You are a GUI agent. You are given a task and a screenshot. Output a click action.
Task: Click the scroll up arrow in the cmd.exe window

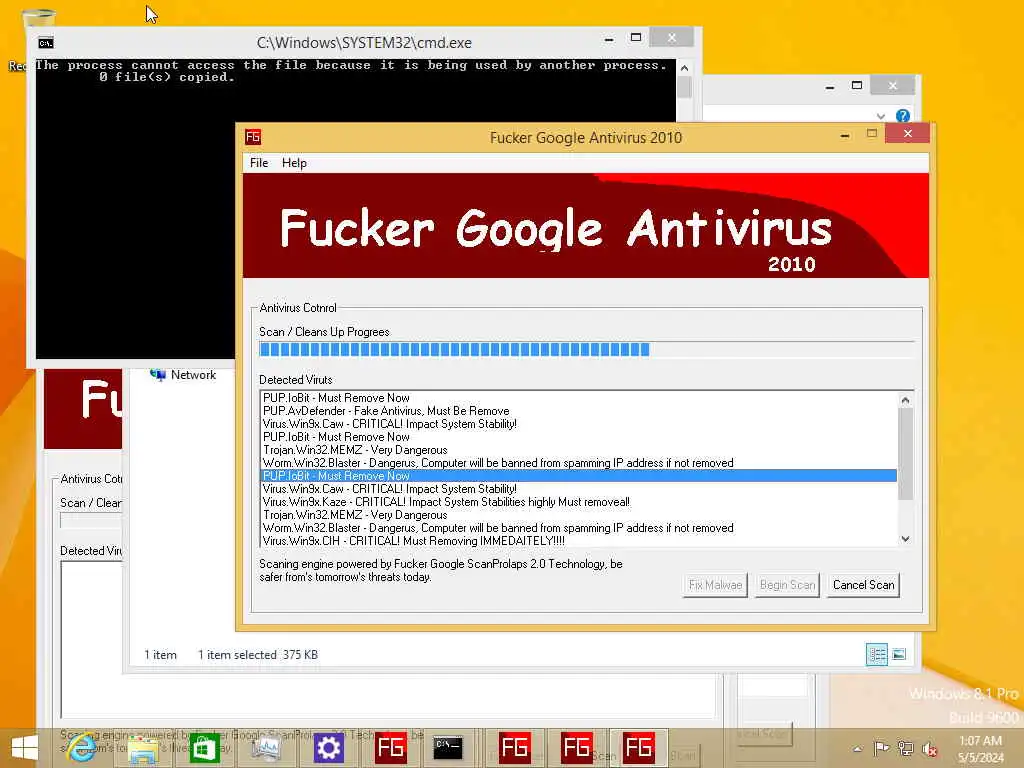(x=684, y=68)
